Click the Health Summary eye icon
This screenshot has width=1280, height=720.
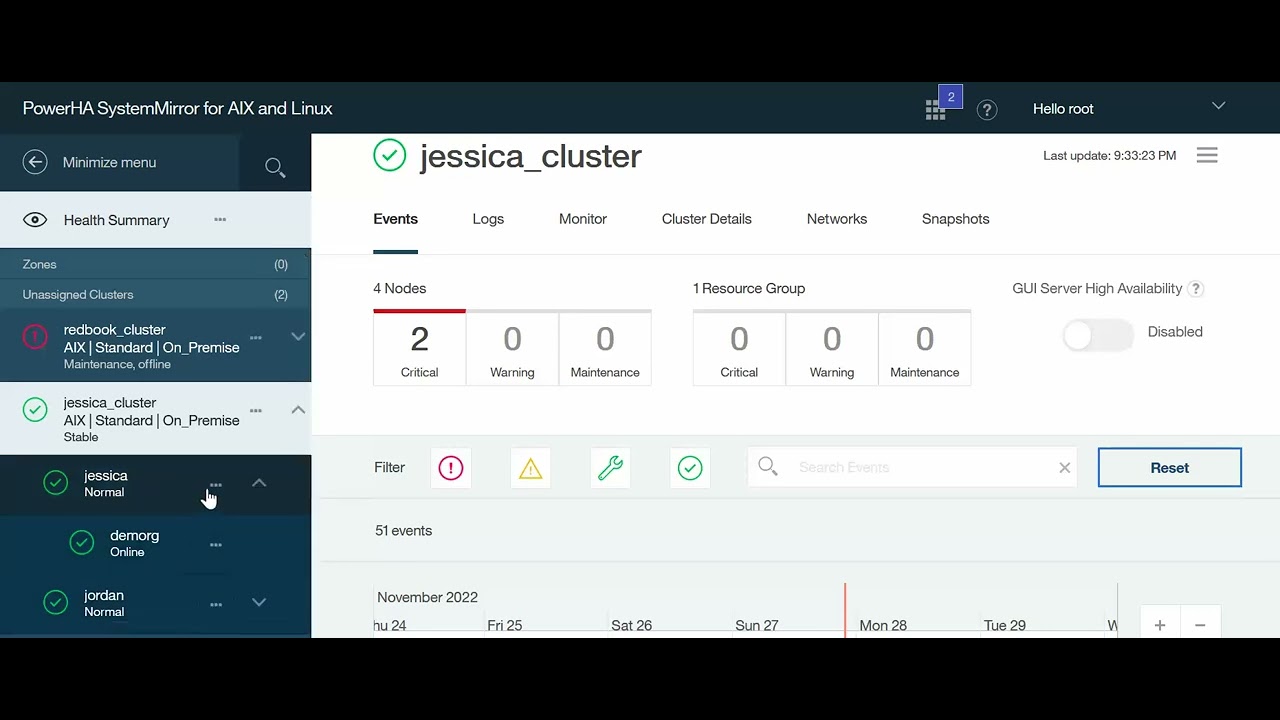pyautogui.click(x=35, y=220)
